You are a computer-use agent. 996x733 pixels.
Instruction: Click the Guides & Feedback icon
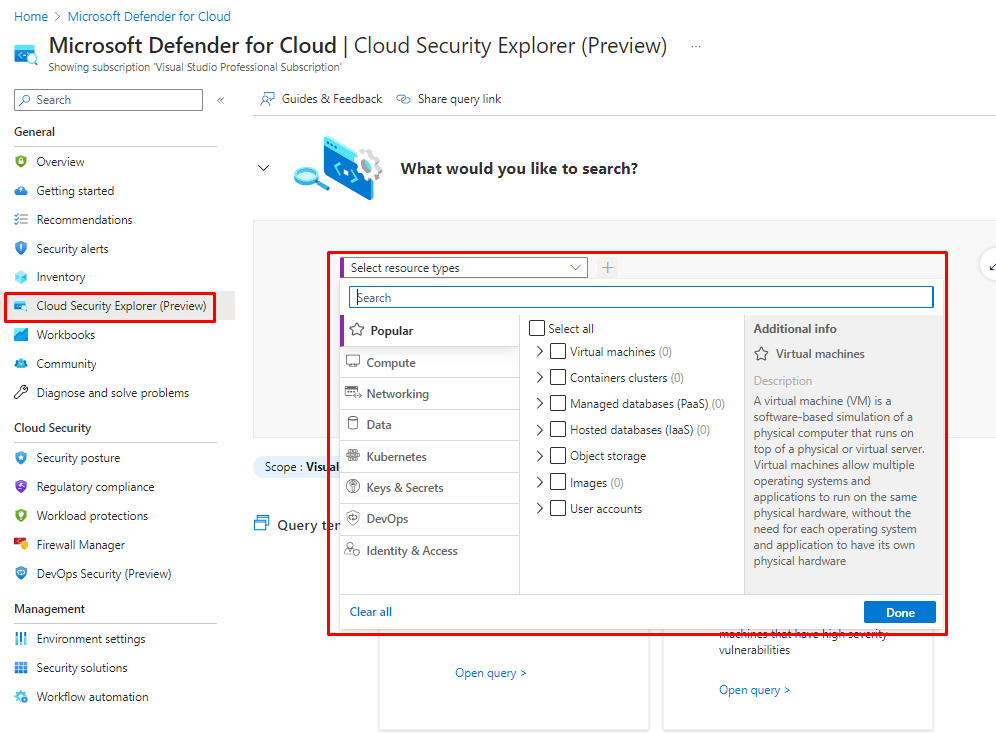267,99
